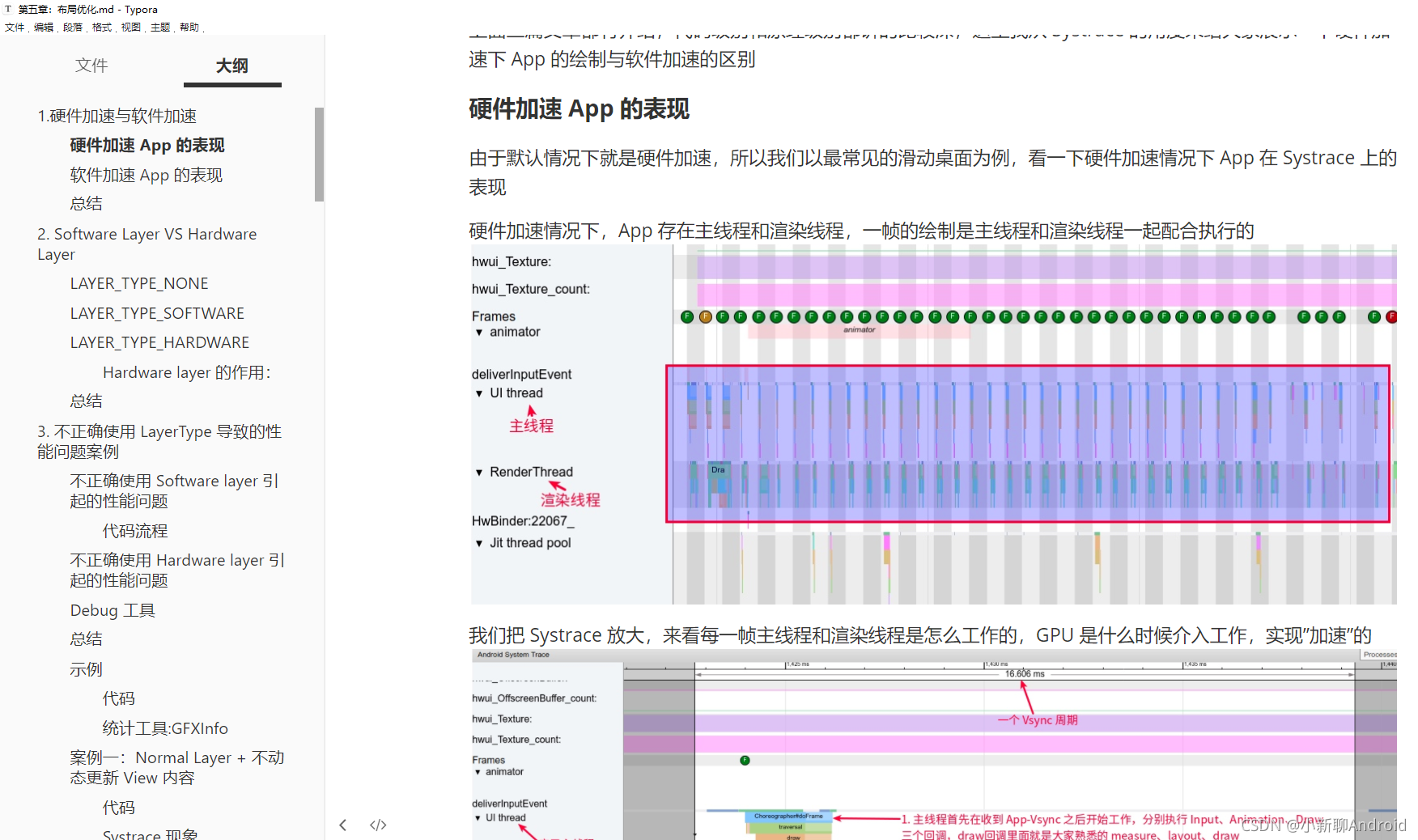The image size is (1418, 840).
Task: Click the 硬件加速 App 的表现 document heading
Action: (x=580, y=108)
